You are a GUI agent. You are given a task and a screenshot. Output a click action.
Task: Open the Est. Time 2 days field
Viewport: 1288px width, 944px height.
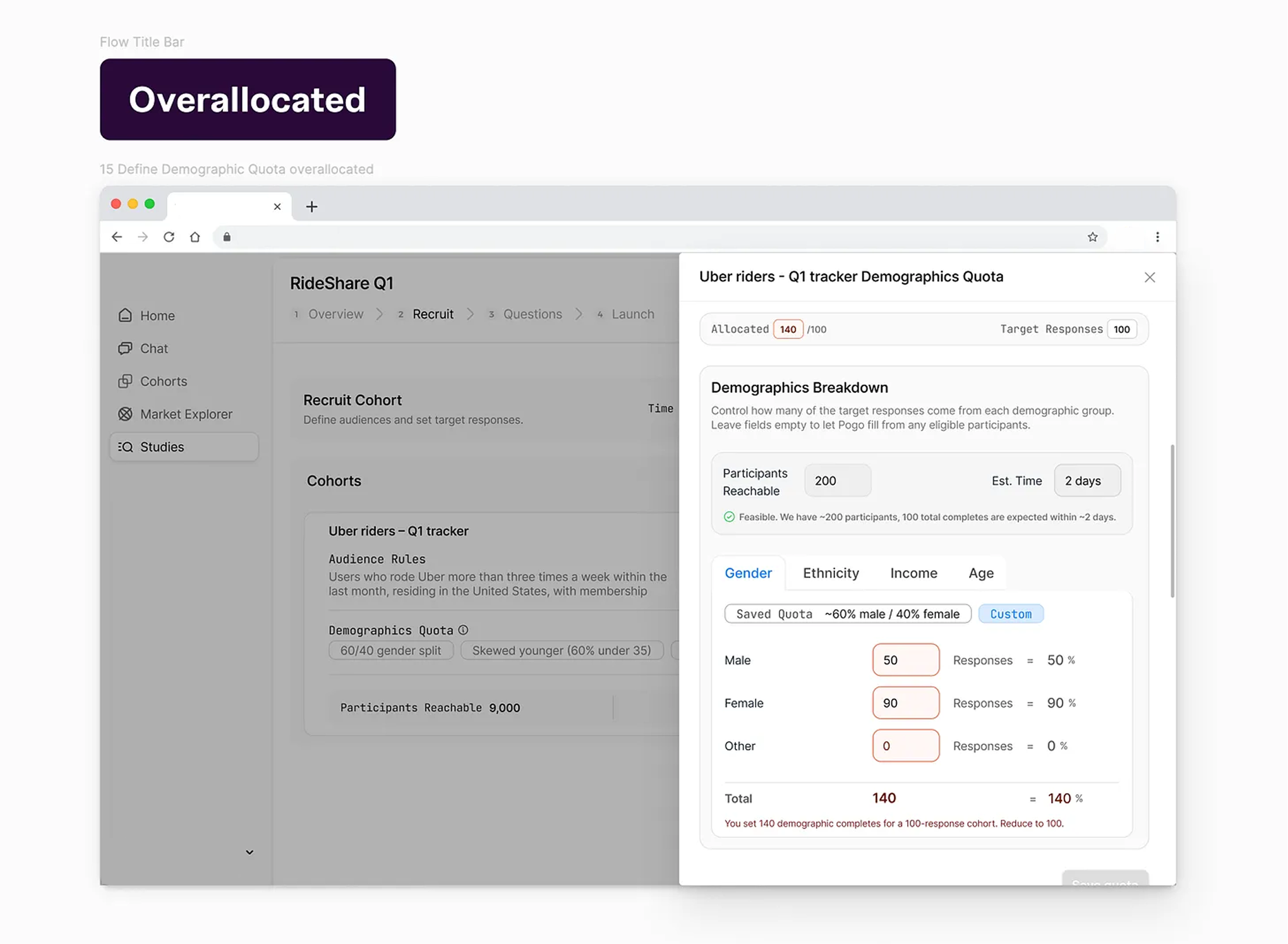(1086, 481)
